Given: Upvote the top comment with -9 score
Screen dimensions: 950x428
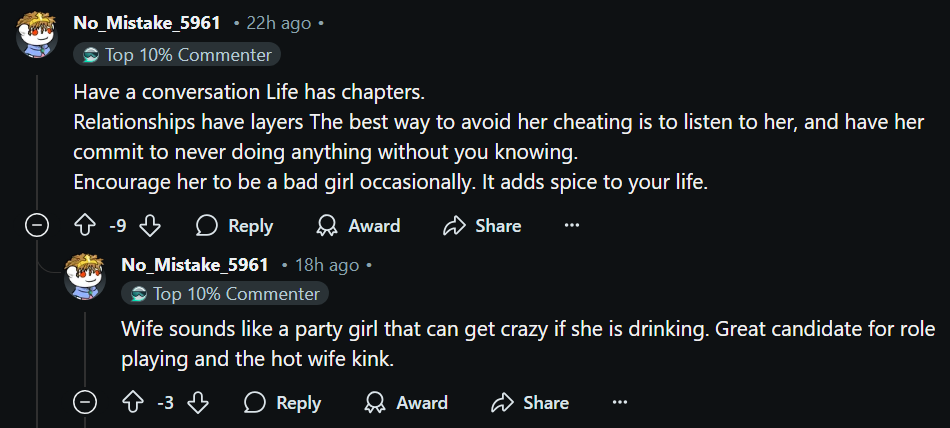Looking at the screenshot, I should [85, 226].
